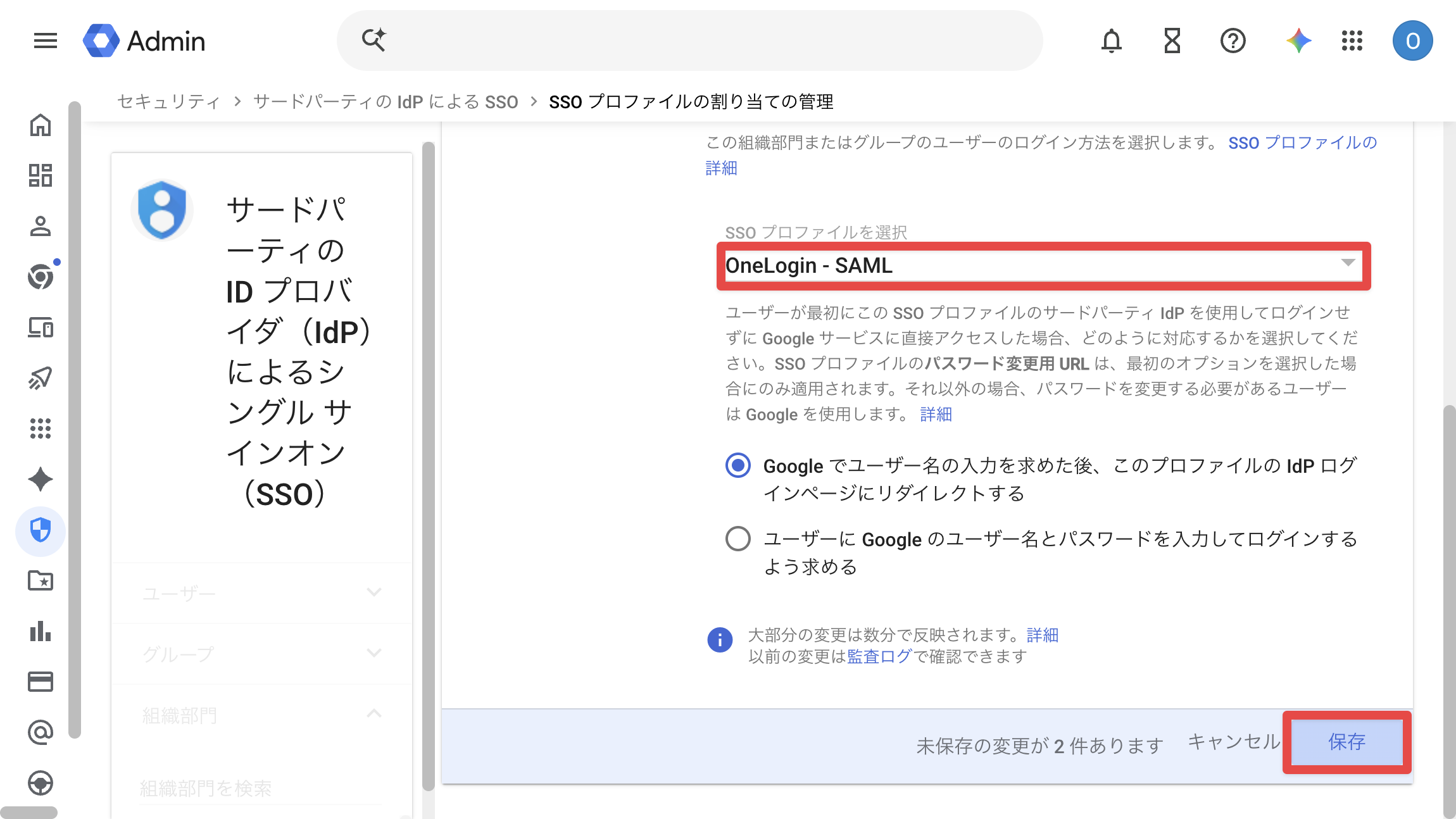Go to サードパーティの IdP による SSO breadcrumb
1456x819 pixels.
coord(386,102)
